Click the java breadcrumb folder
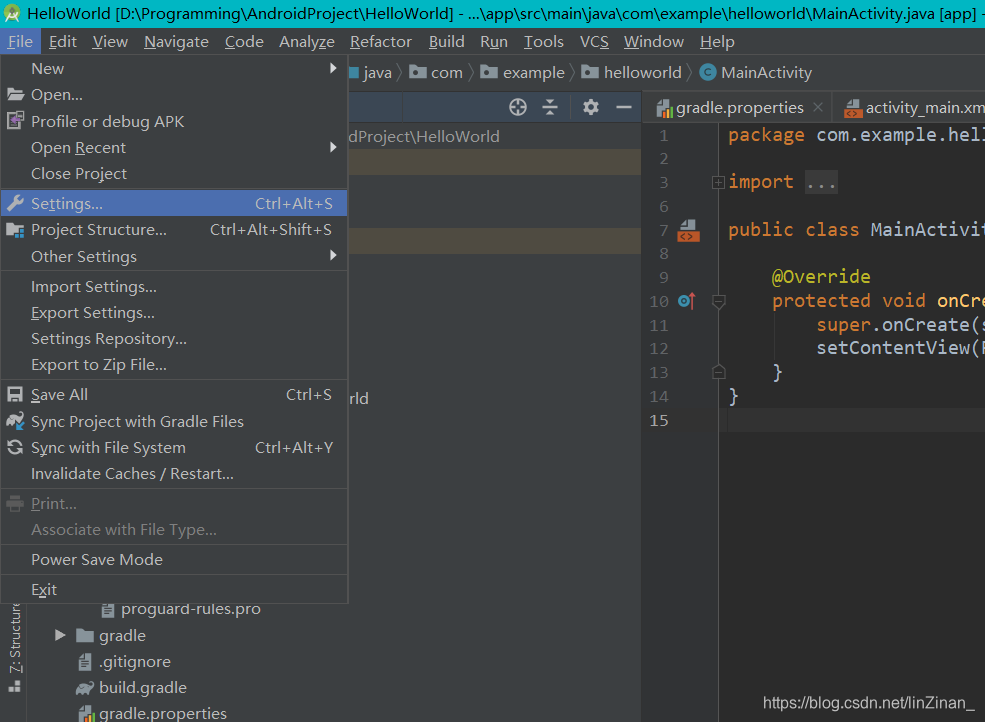985x722 pixels. (x=370, y=73)
